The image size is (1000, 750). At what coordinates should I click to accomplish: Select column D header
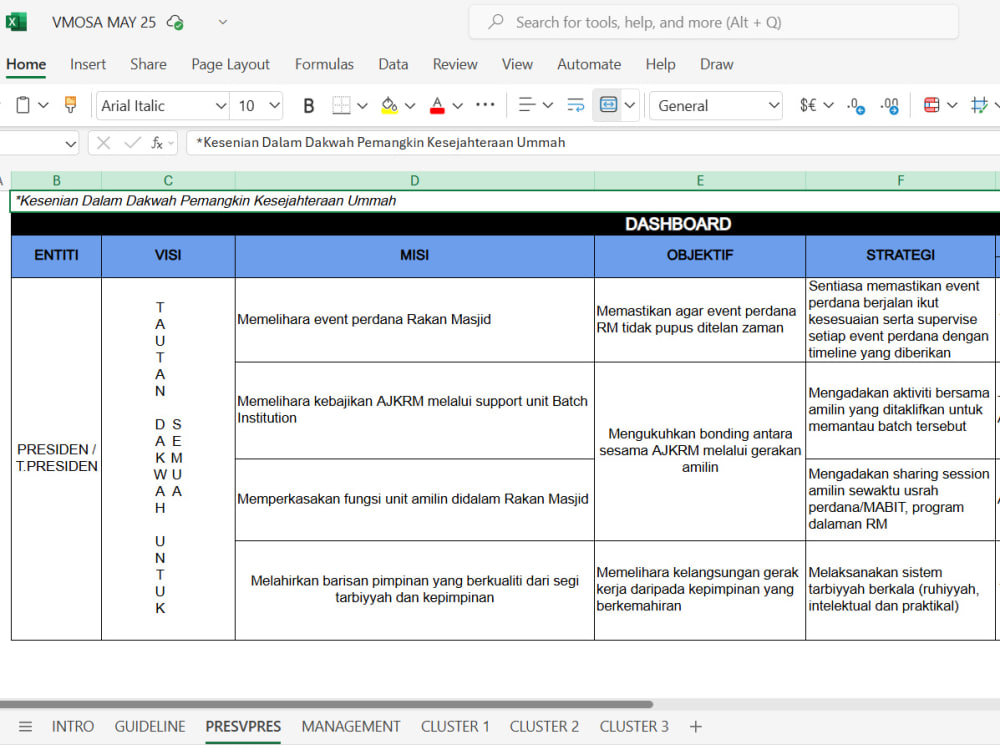pyautogui.click(x=415, y=180)
